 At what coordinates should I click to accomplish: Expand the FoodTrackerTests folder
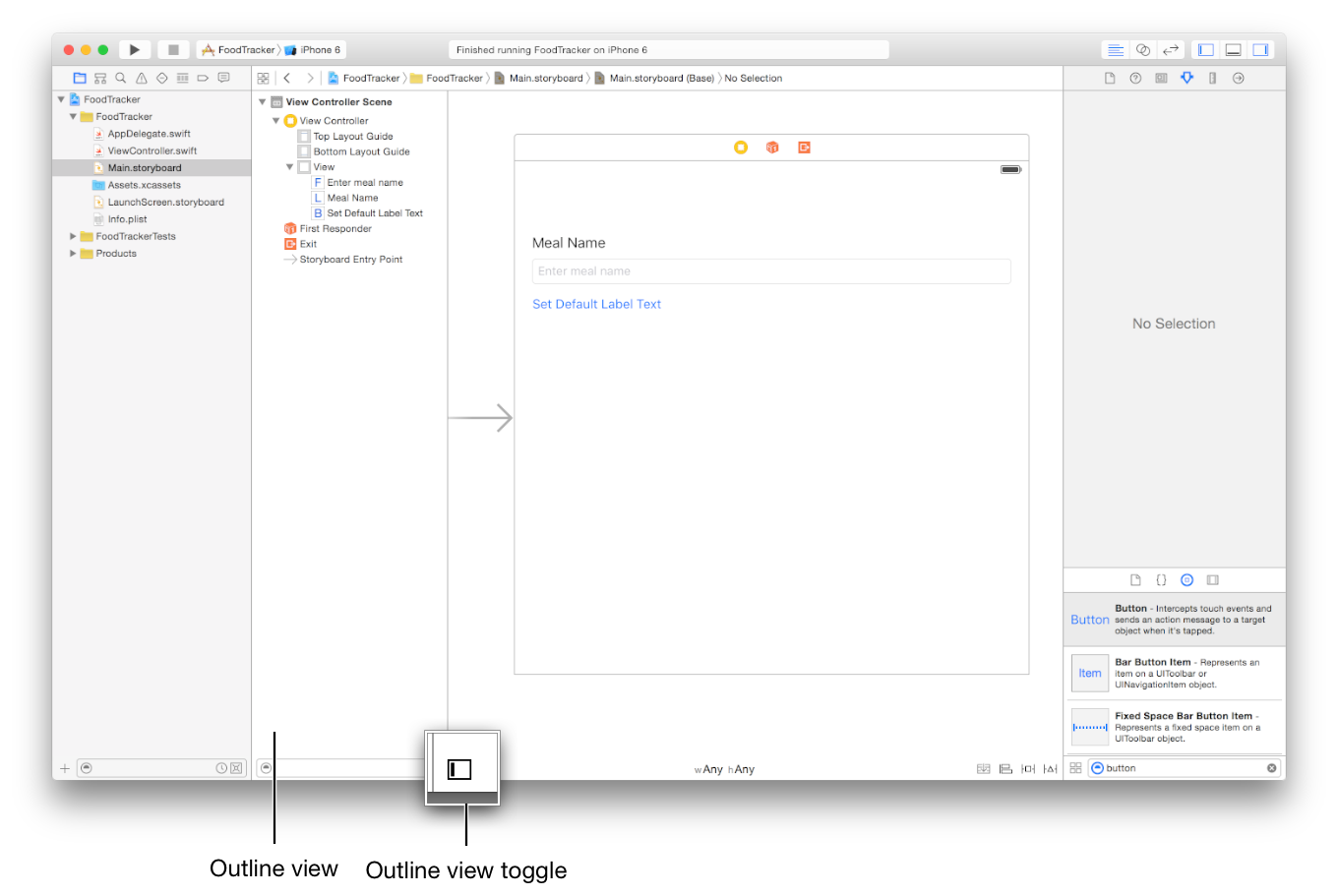tap(73, 236)
